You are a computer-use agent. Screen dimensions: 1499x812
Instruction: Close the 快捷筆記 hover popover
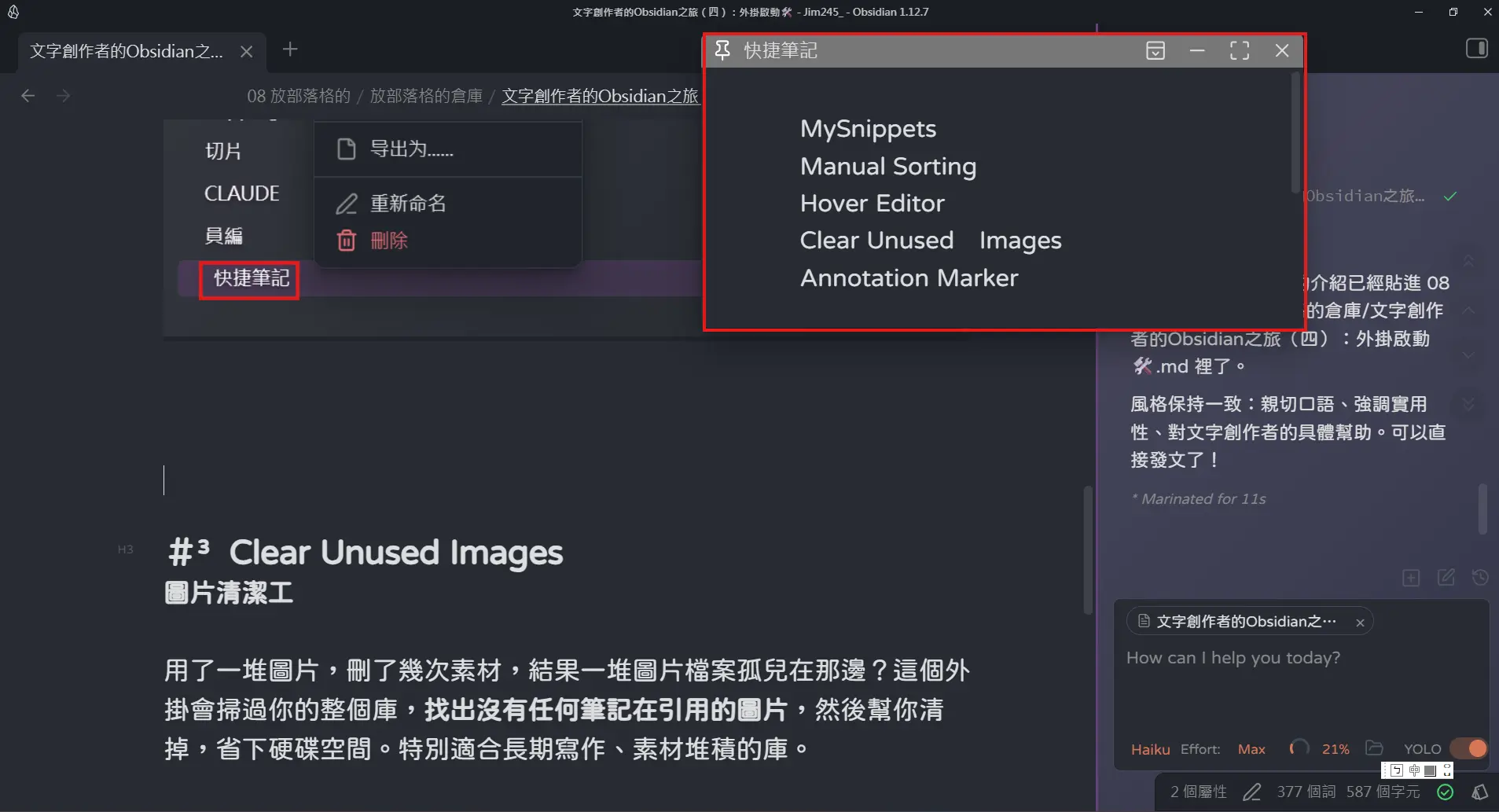point(1282,51)
